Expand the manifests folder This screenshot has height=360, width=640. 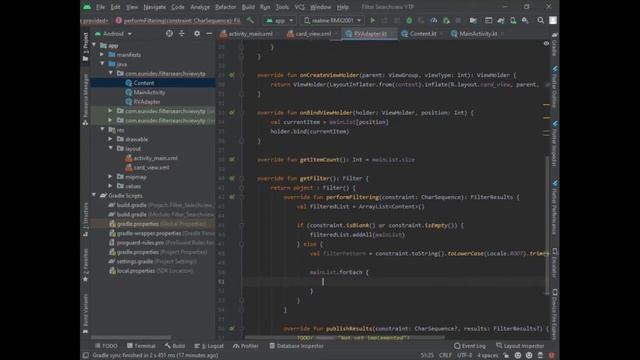[x=102, y=55]
